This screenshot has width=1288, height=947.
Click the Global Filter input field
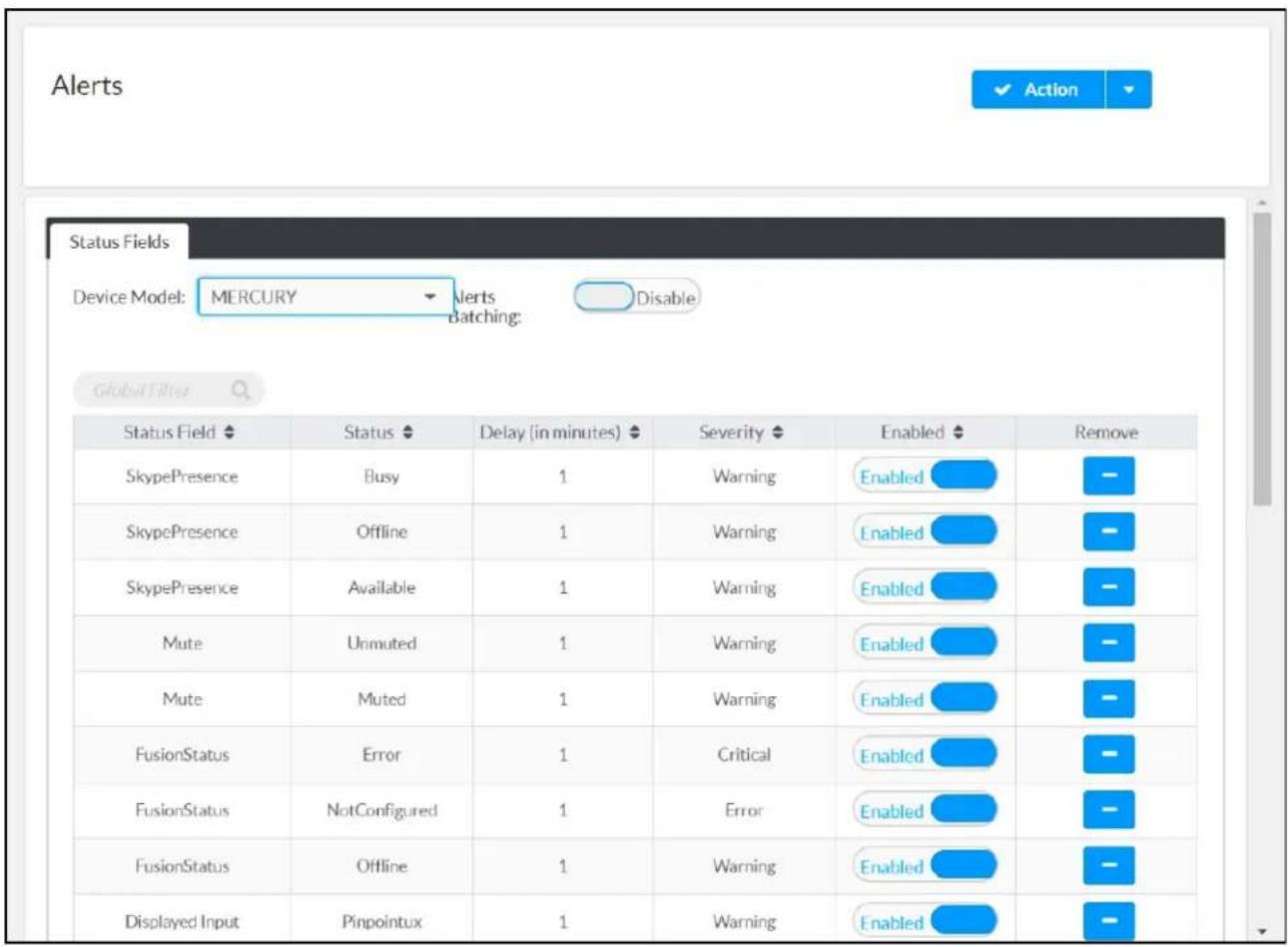pyautogui.click(x=168, y=391)
